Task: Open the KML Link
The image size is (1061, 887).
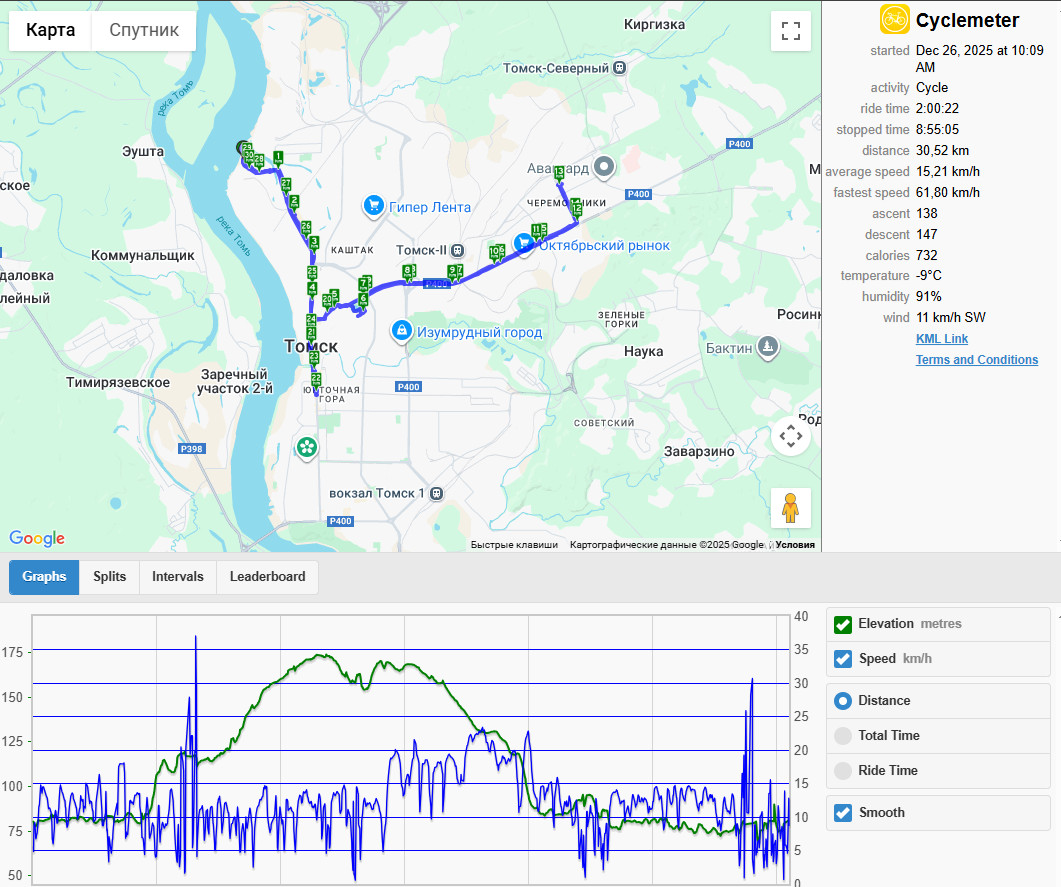Action: point(942,339)
